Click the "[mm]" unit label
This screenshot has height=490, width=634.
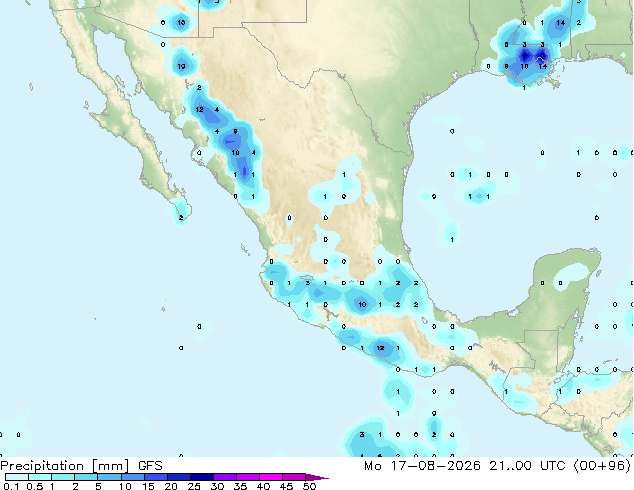point(111,466)
